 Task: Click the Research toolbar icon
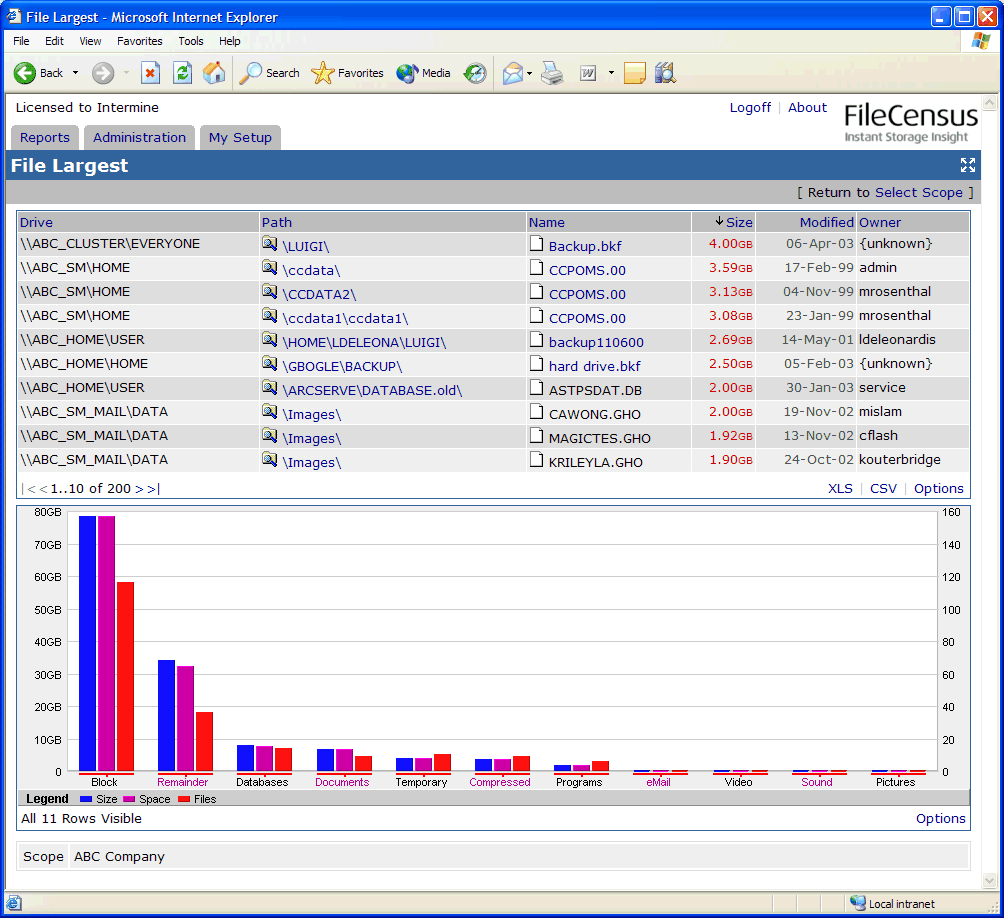click(x=665, y=73)
